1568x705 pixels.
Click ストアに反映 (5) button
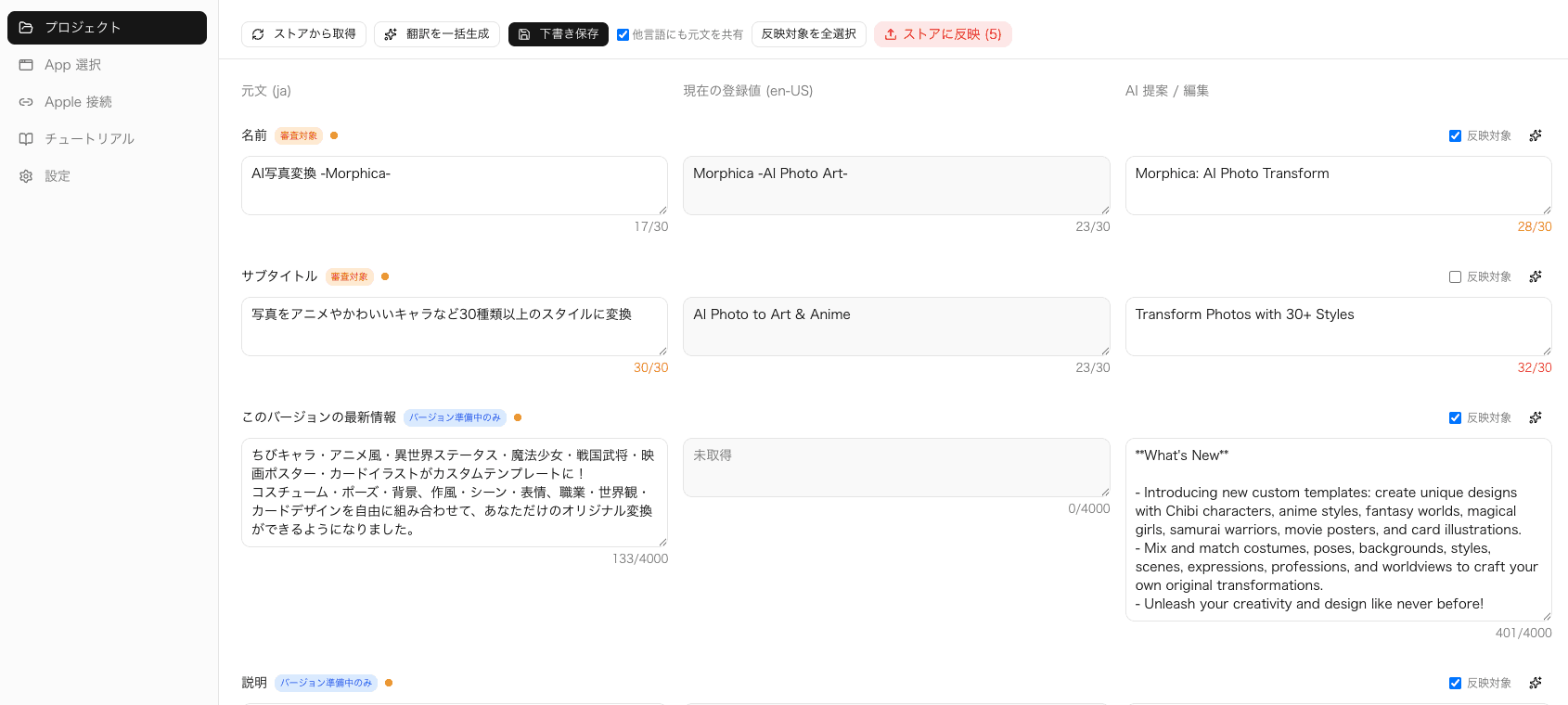click(x=943, y=34)
